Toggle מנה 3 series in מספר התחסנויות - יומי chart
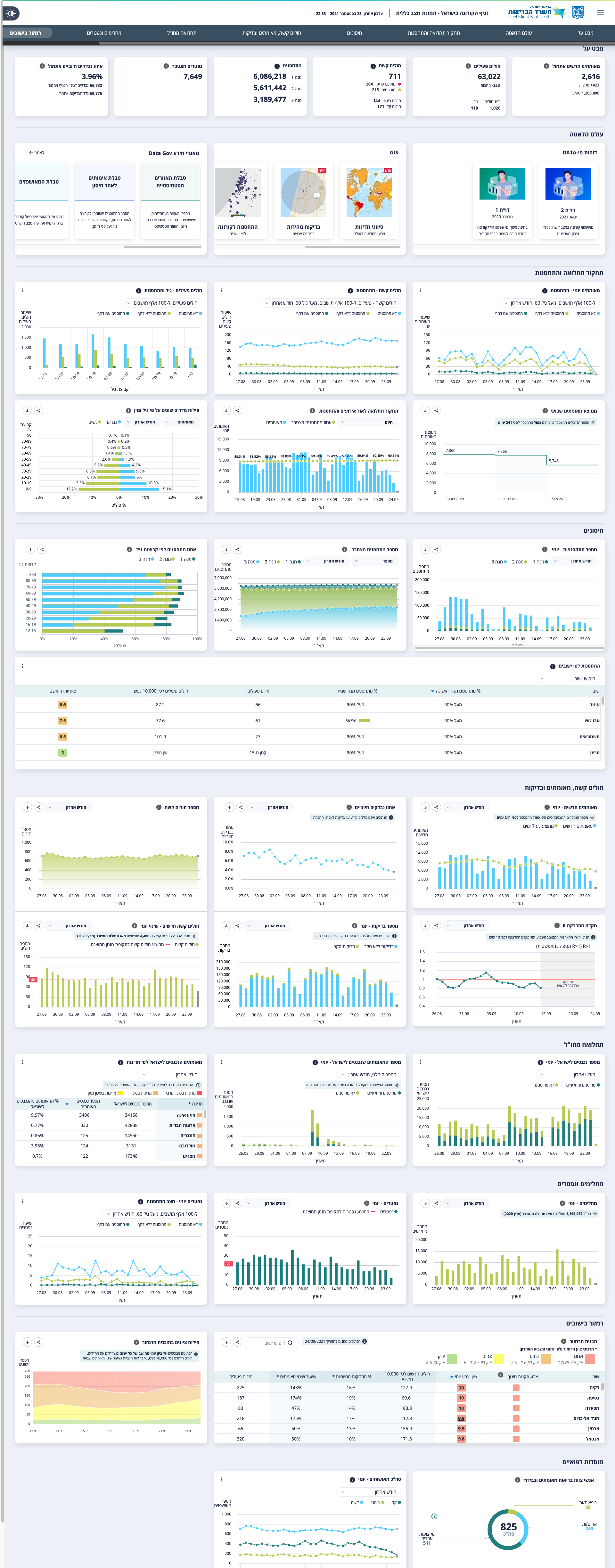Viewport: 615px width, 1568px height. point(499,561)
